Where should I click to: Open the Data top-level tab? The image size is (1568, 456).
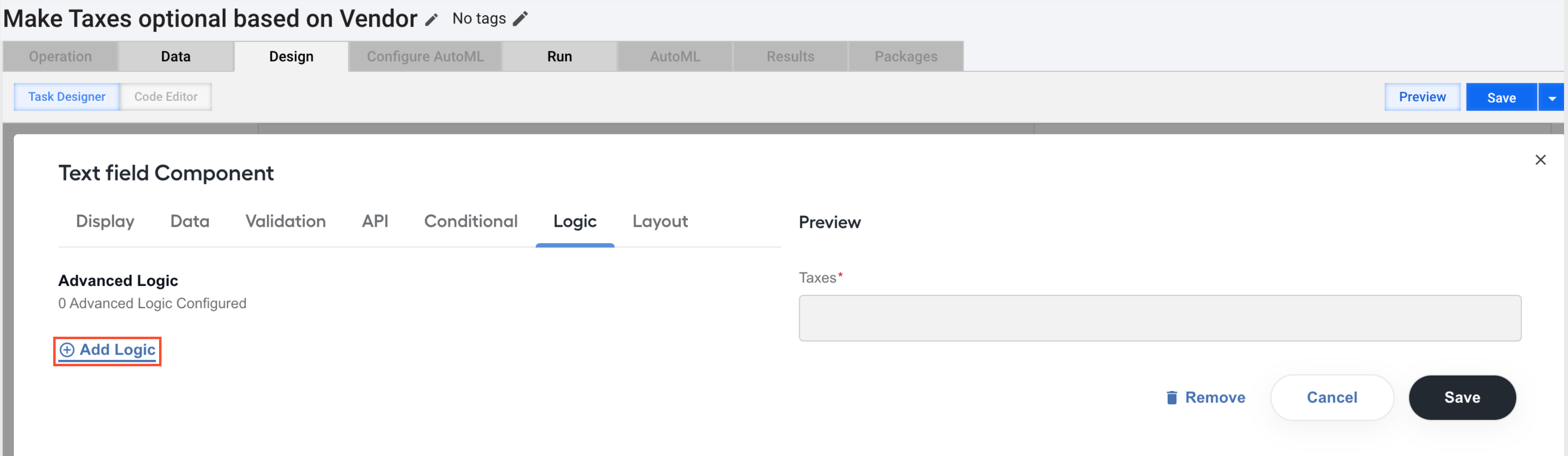tap(176, 57)
